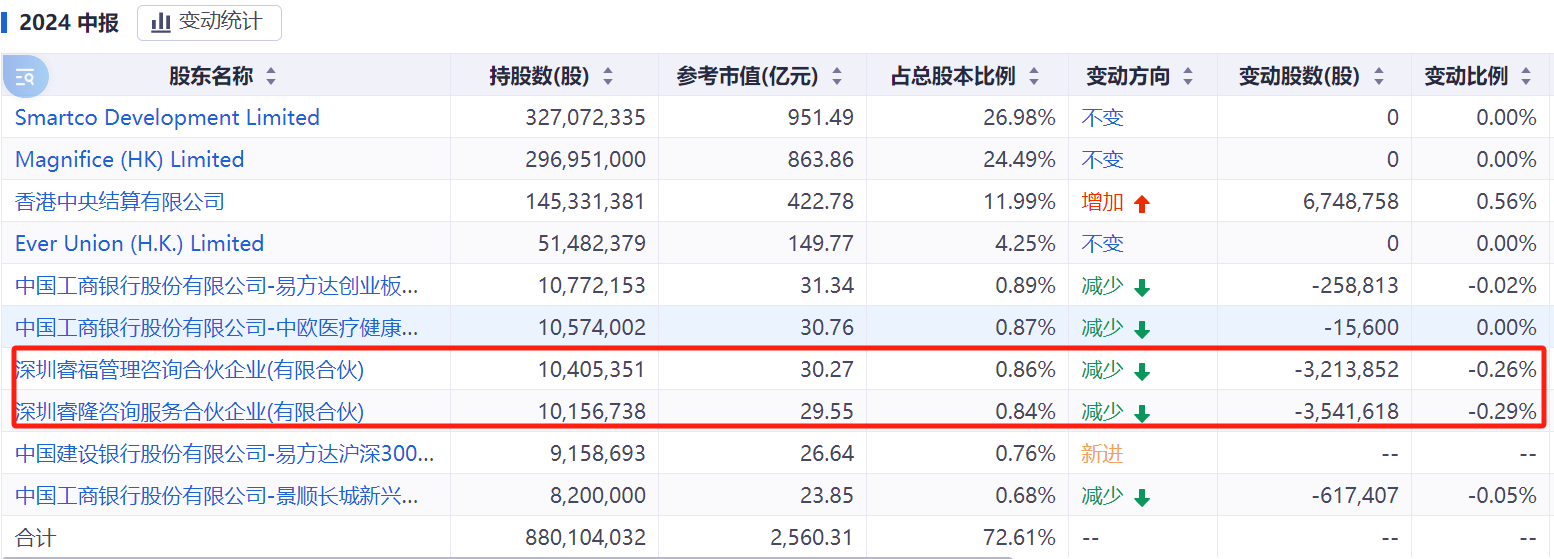Click the table search filter icon
Viewport: 1554px width, 559px height.
(x=26, y=76)
